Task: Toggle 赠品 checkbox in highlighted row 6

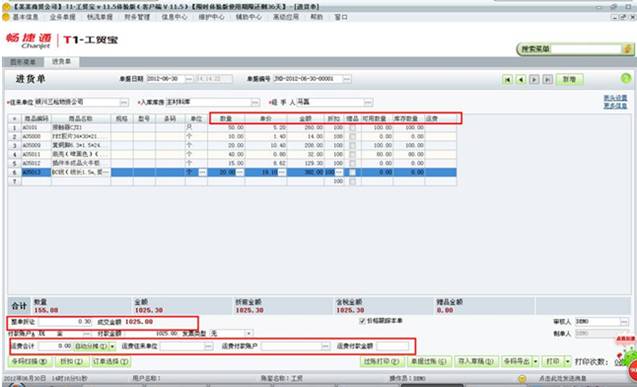Action: [x=352, y=172]
